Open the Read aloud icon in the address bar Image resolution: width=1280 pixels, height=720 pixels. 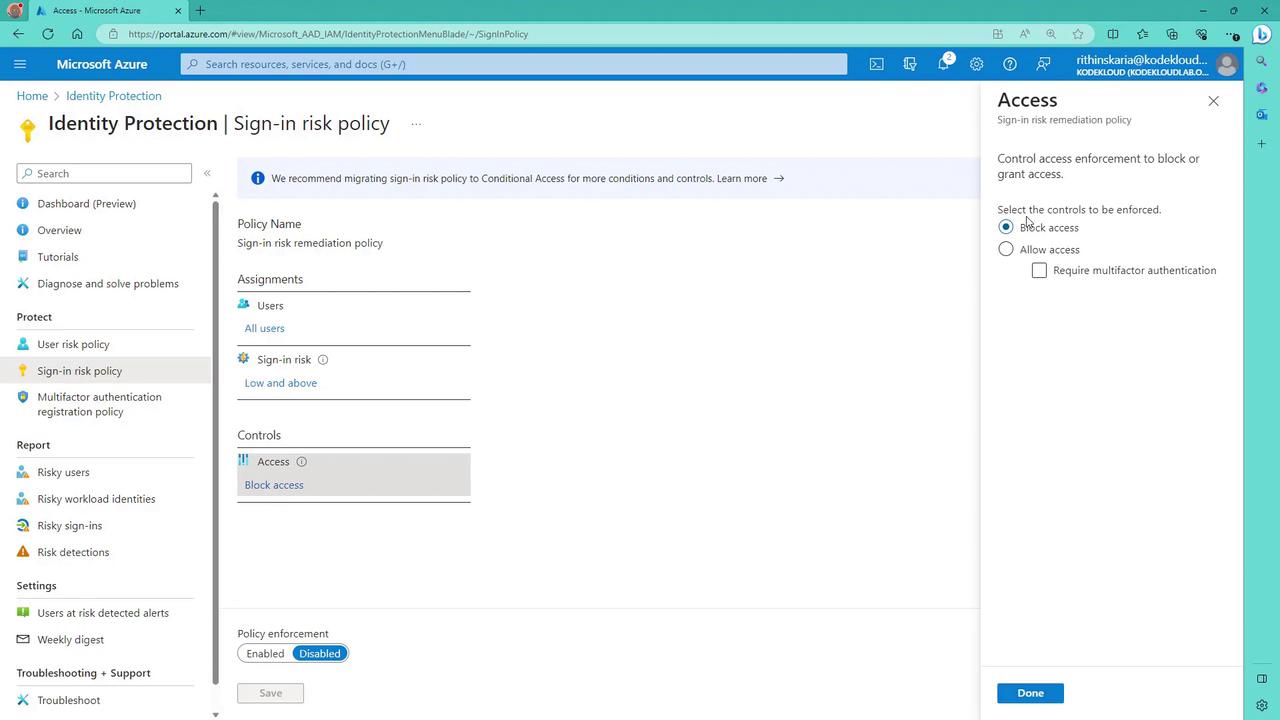click(x=1025, y=34)
